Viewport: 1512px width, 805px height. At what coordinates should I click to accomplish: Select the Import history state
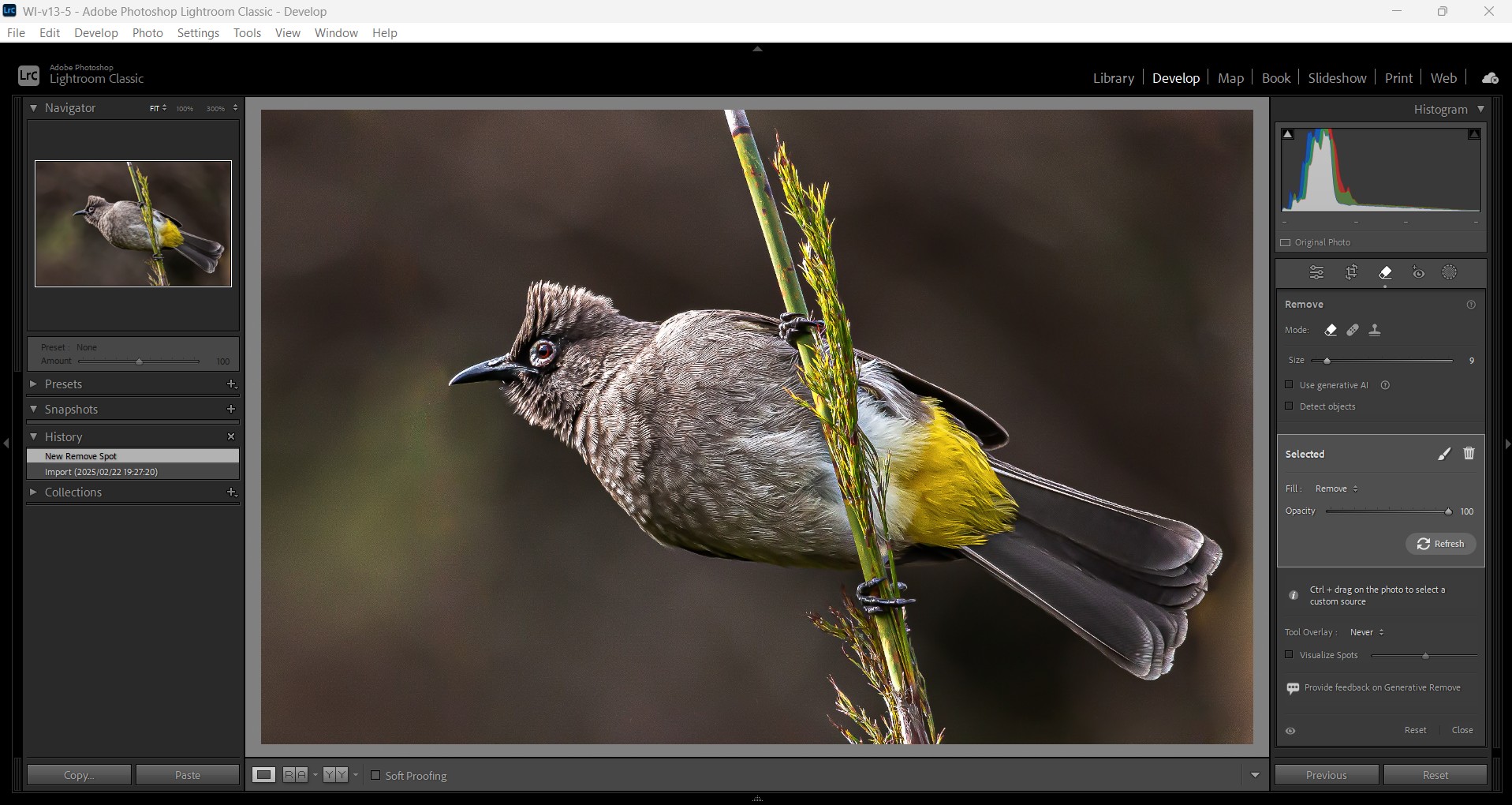tap(101, 472)
